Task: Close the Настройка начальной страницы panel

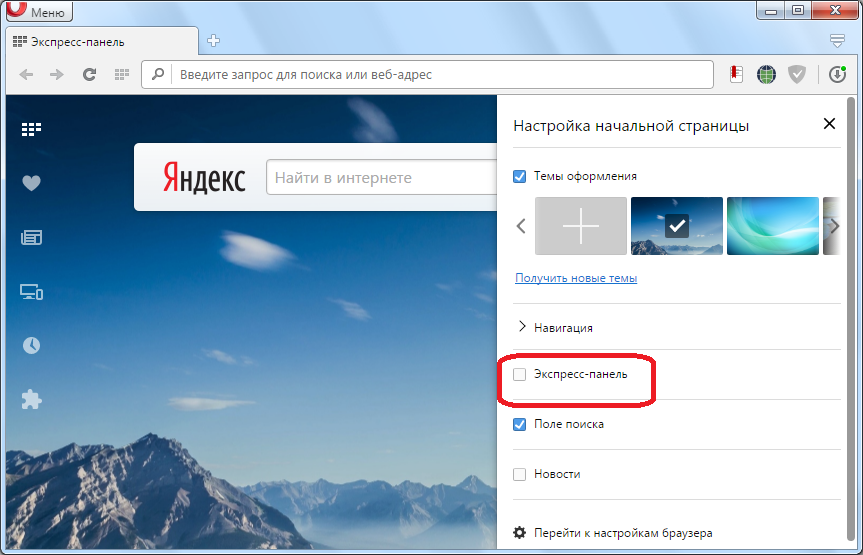Action: 829,124
